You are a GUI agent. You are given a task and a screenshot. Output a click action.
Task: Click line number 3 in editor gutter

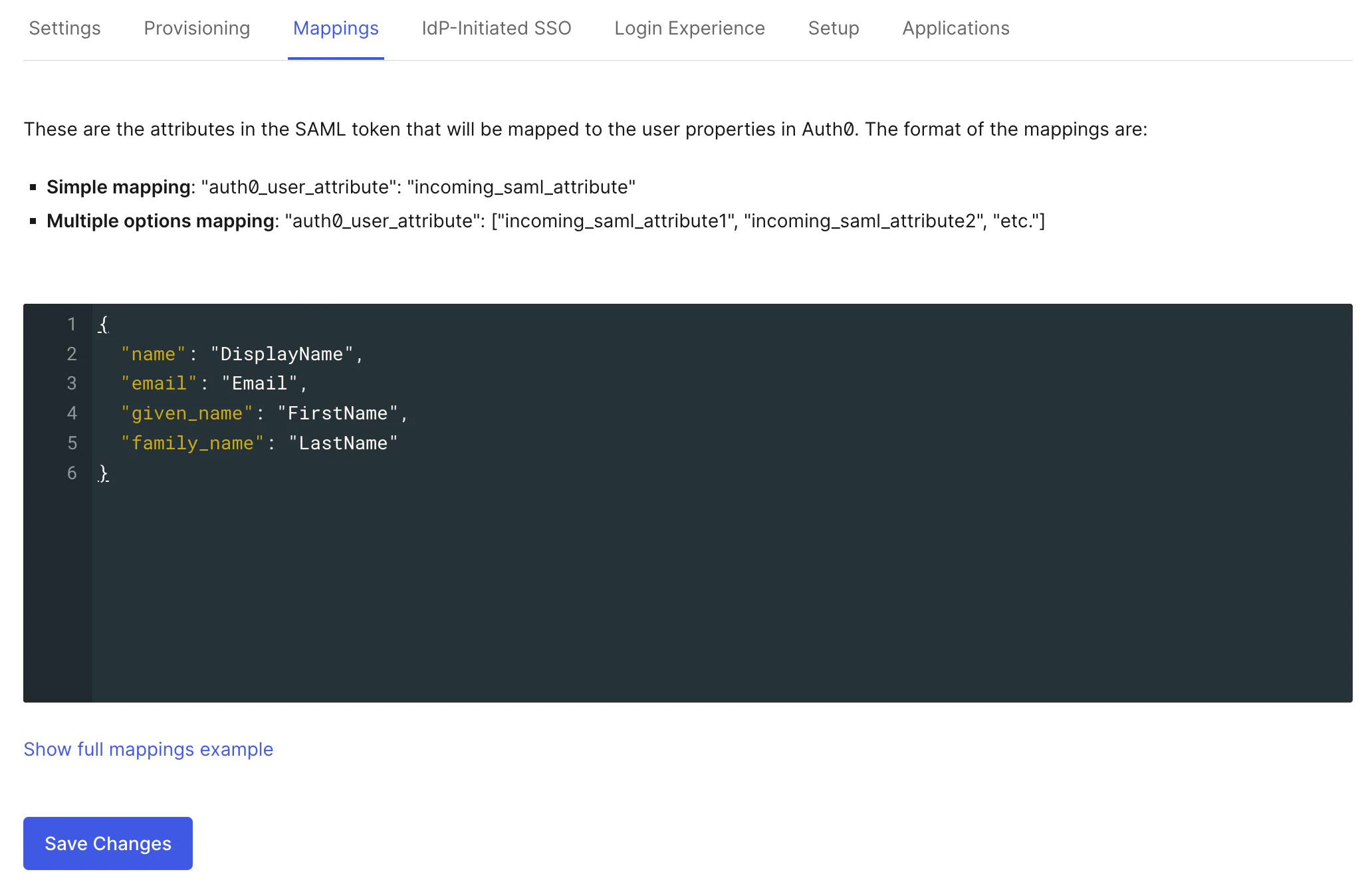(72, 384)
